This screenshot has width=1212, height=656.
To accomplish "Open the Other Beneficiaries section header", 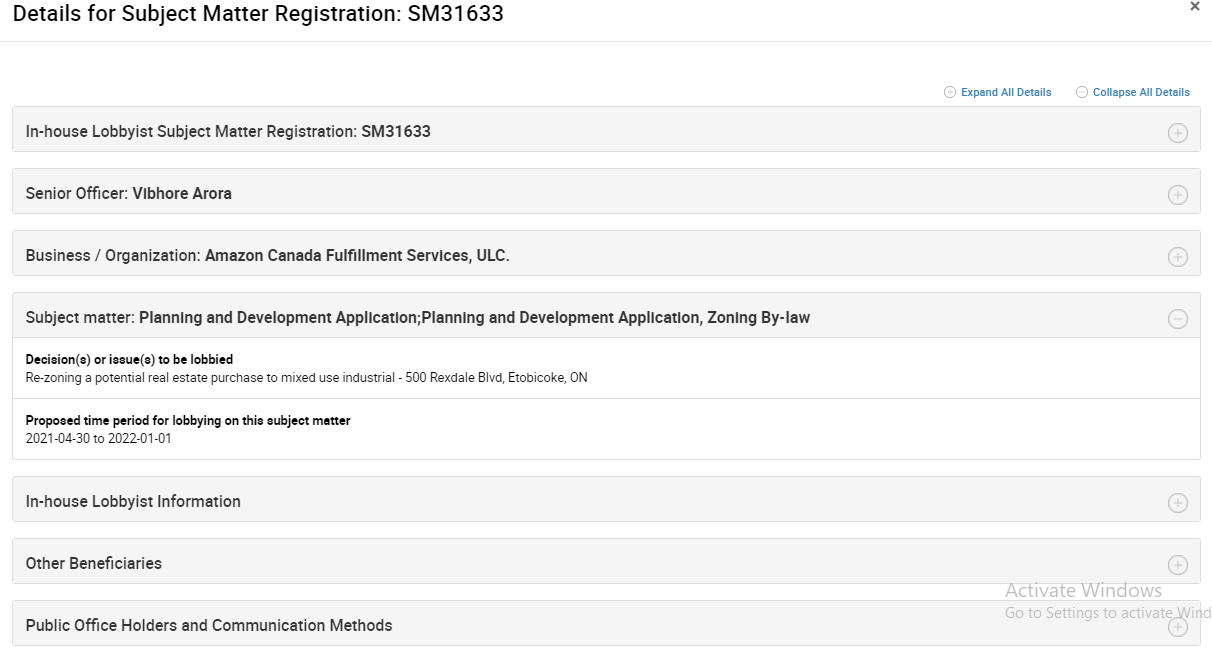I will point(94,564).
